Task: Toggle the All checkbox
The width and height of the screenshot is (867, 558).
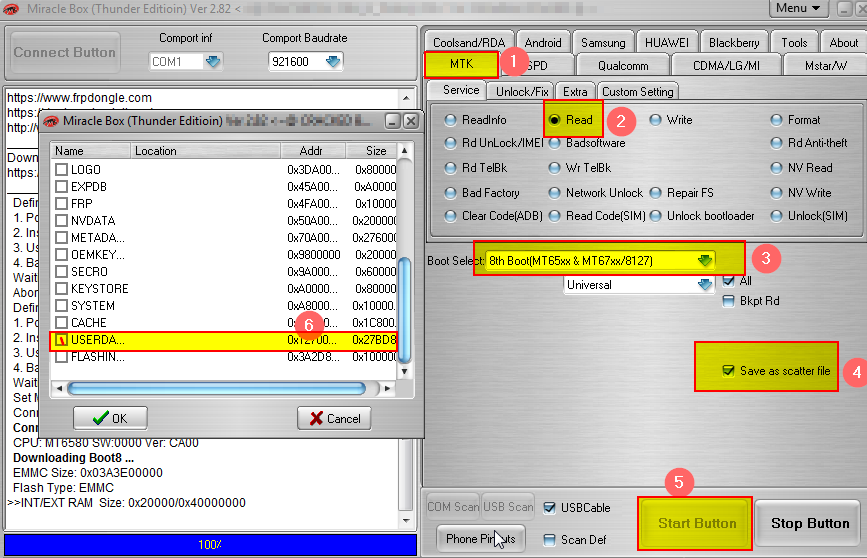Action: pyautogui.click(x=728, y=281)
